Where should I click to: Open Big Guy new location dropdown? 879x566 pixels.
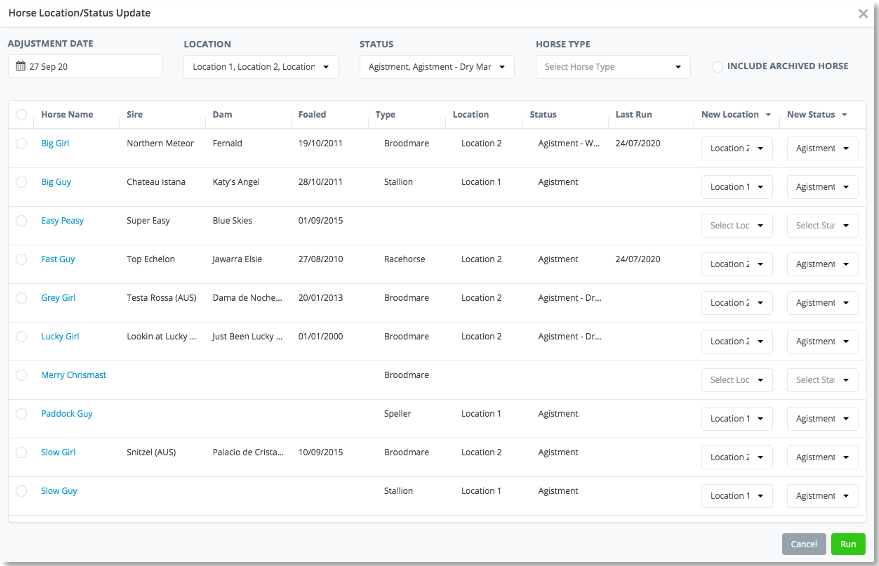click(737, 187)
